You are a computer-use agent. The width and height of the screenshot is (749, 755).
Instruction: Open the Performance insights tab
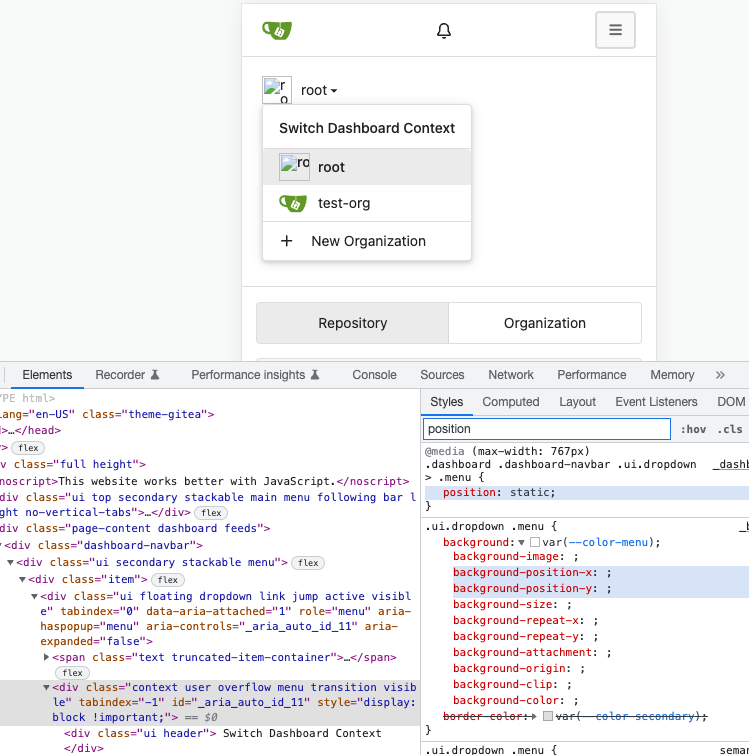pyautogui.click(x=255, y=375)
